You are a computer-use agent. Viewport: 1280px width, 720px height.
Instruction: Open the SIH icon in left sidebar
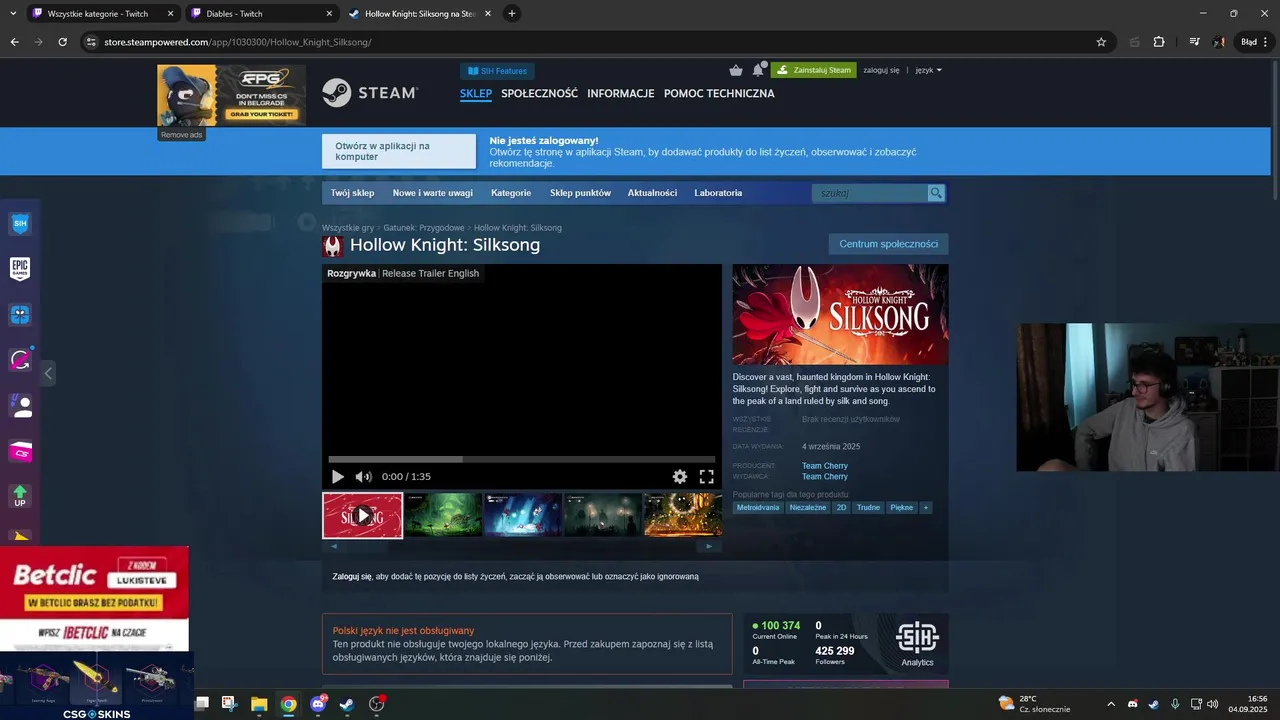20,224
